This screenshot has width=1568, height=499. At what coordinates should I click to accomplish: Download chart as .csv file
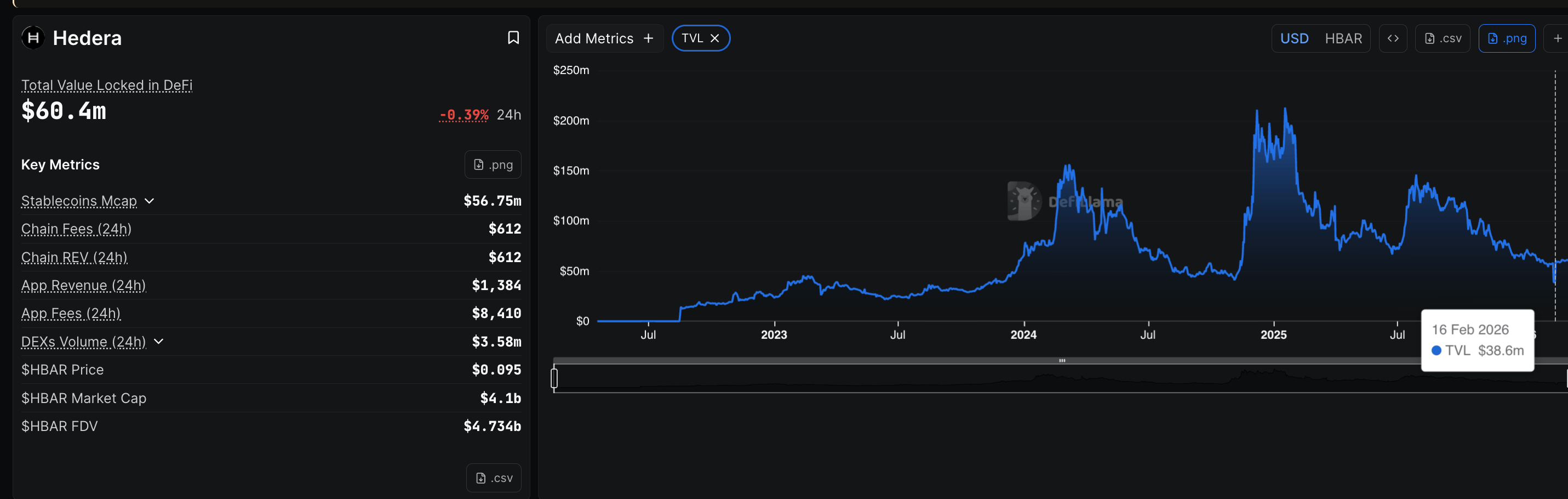[1443, 38]
